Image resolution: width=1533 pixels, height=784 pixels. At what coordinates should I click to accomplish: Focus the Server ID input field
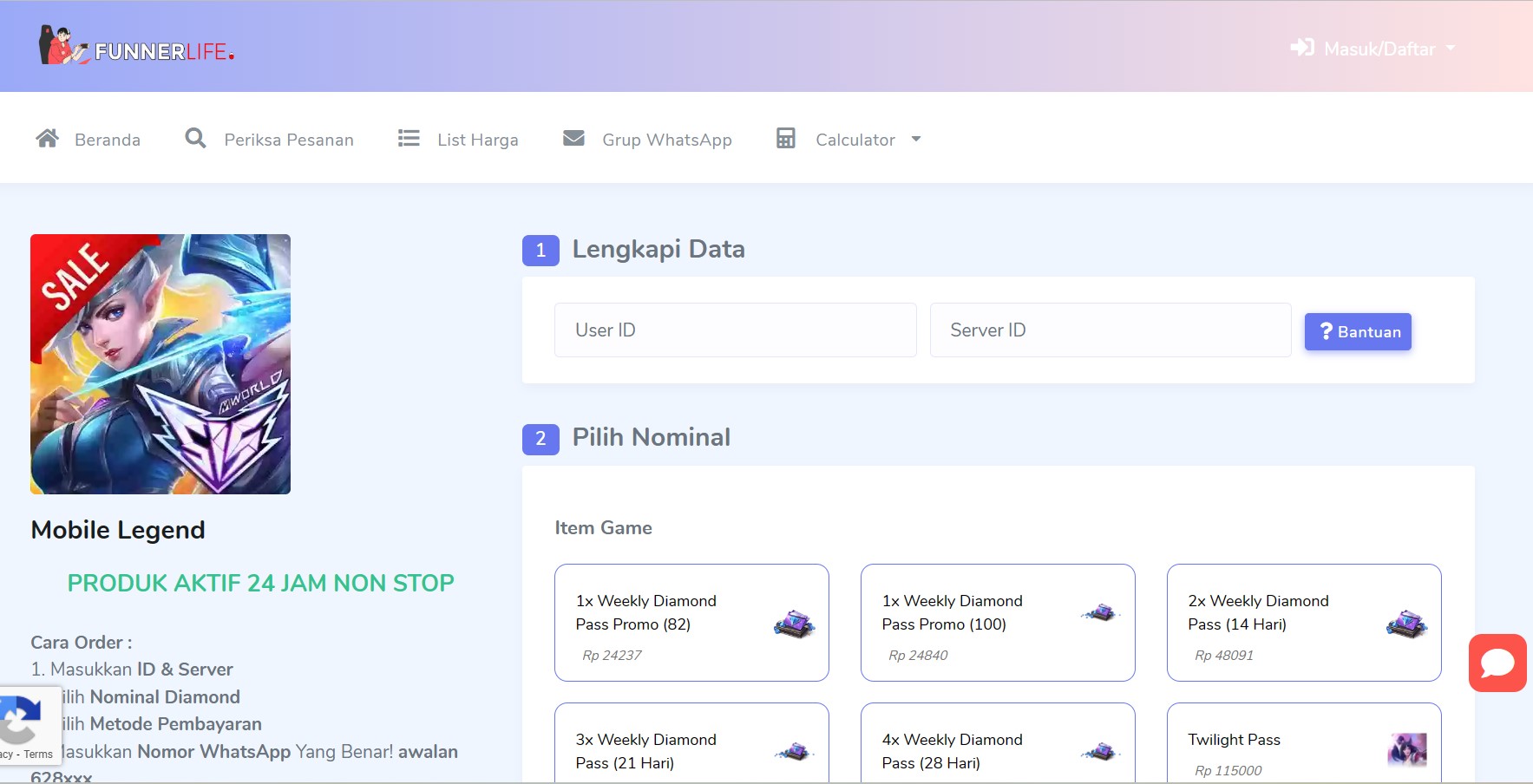1110,330
